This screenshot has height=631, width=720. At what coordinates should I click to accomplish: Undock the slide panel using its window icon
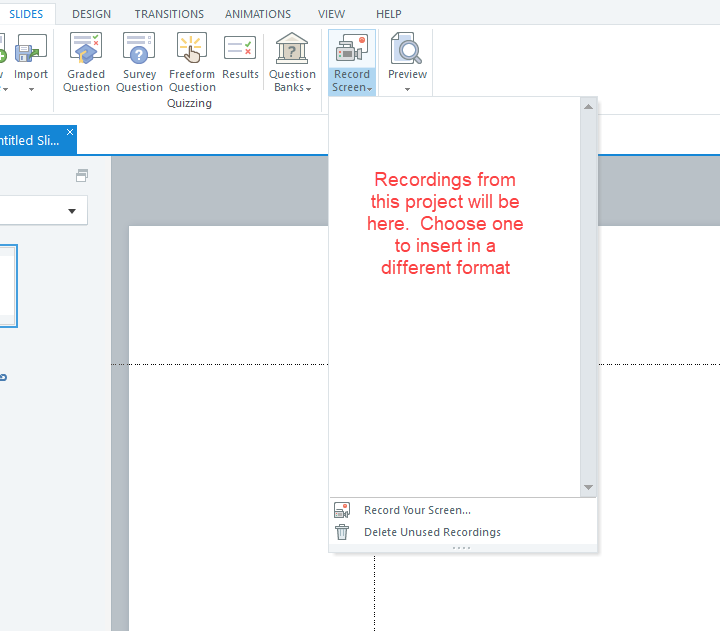point(81,176)
